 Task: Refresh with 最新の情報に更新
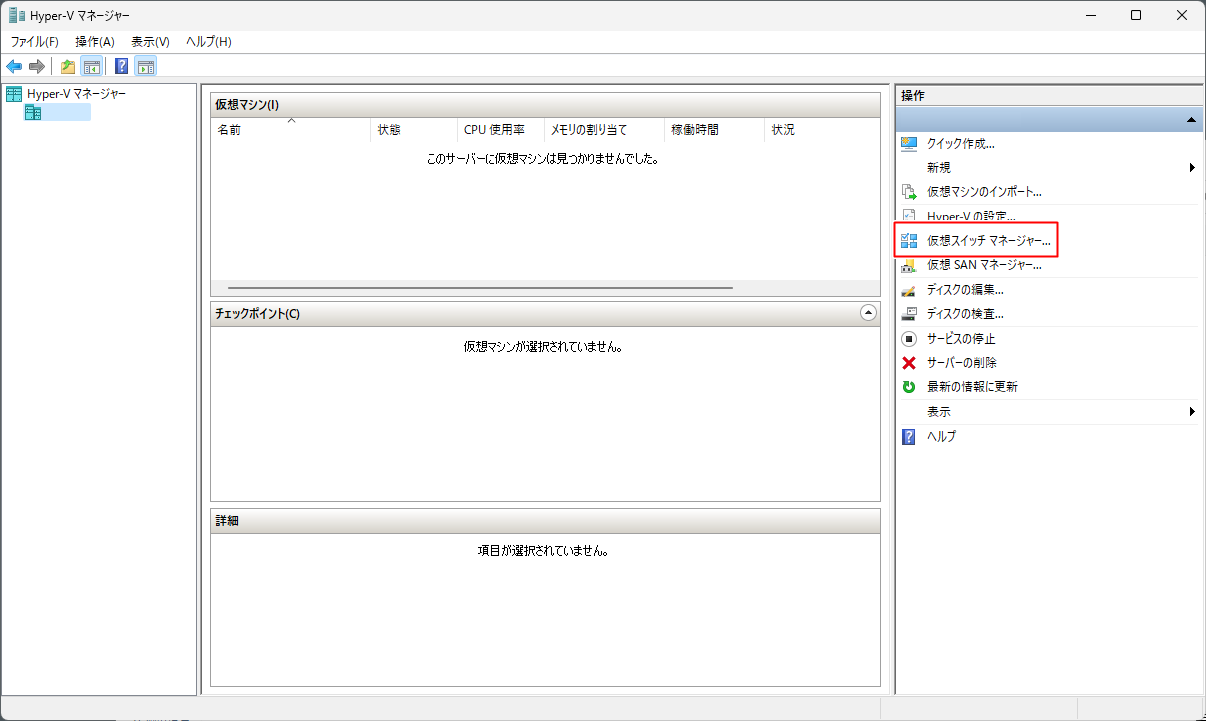point(972,387)
